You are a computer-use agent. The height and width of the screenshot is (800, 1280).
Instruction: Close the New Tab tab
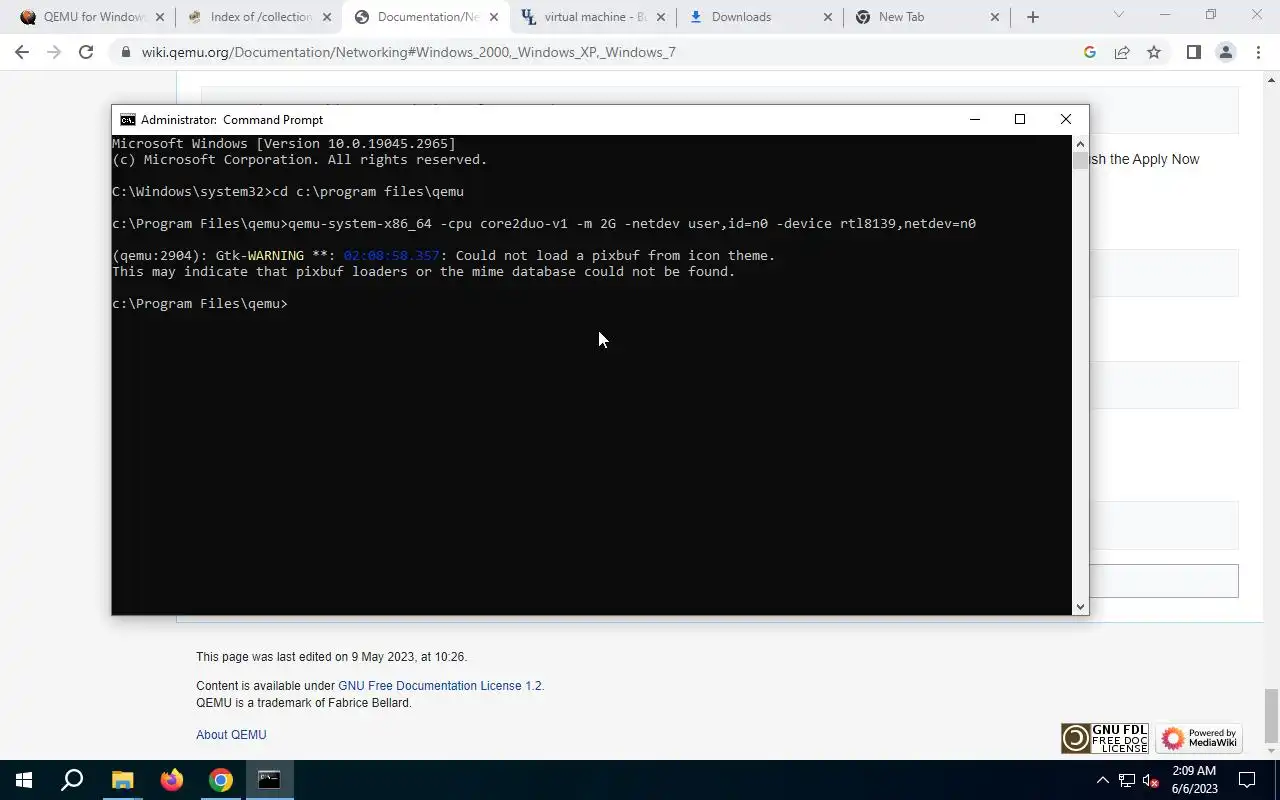[x=995, y=17]
